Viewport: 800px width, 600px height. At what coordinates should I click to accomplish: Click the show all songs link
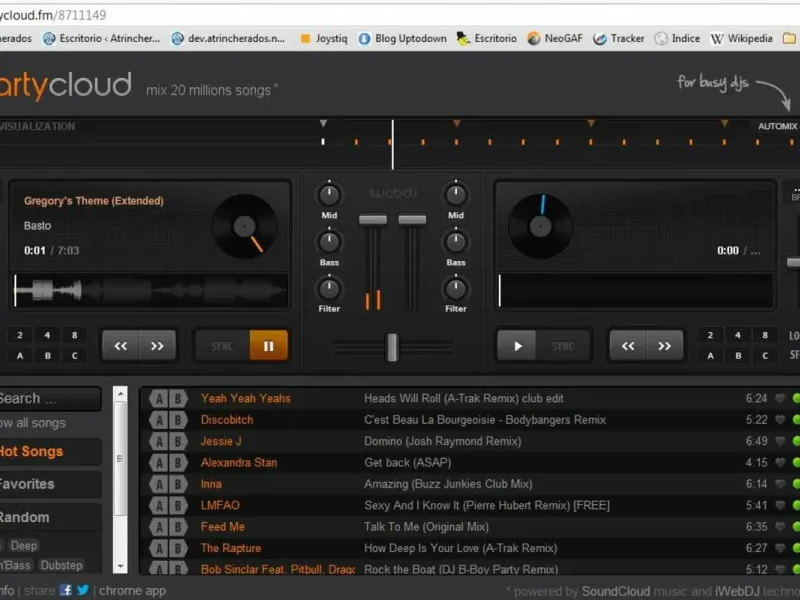point(33,423)
